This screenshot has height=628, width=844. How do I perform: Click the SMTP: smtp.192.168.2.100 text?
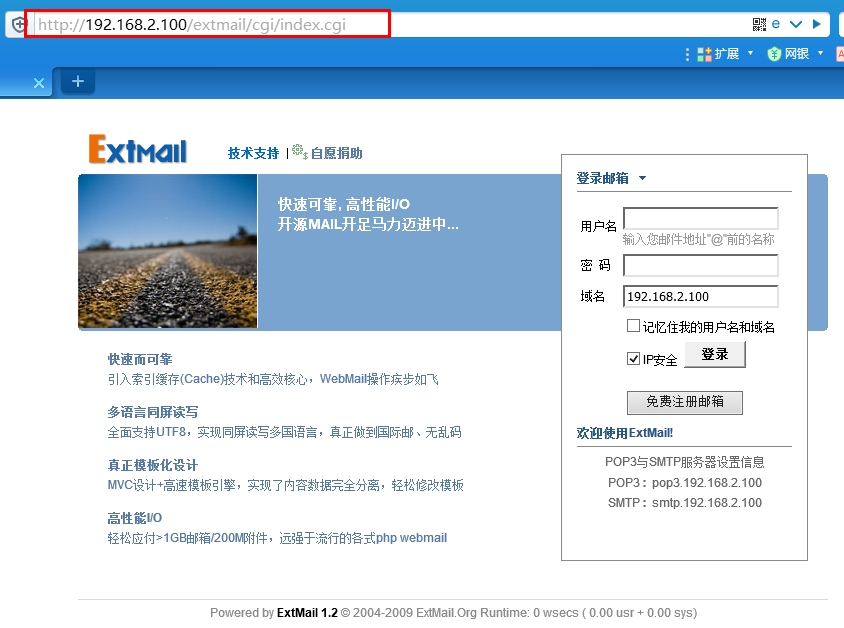pyautogui.click(x=685, y=503)
